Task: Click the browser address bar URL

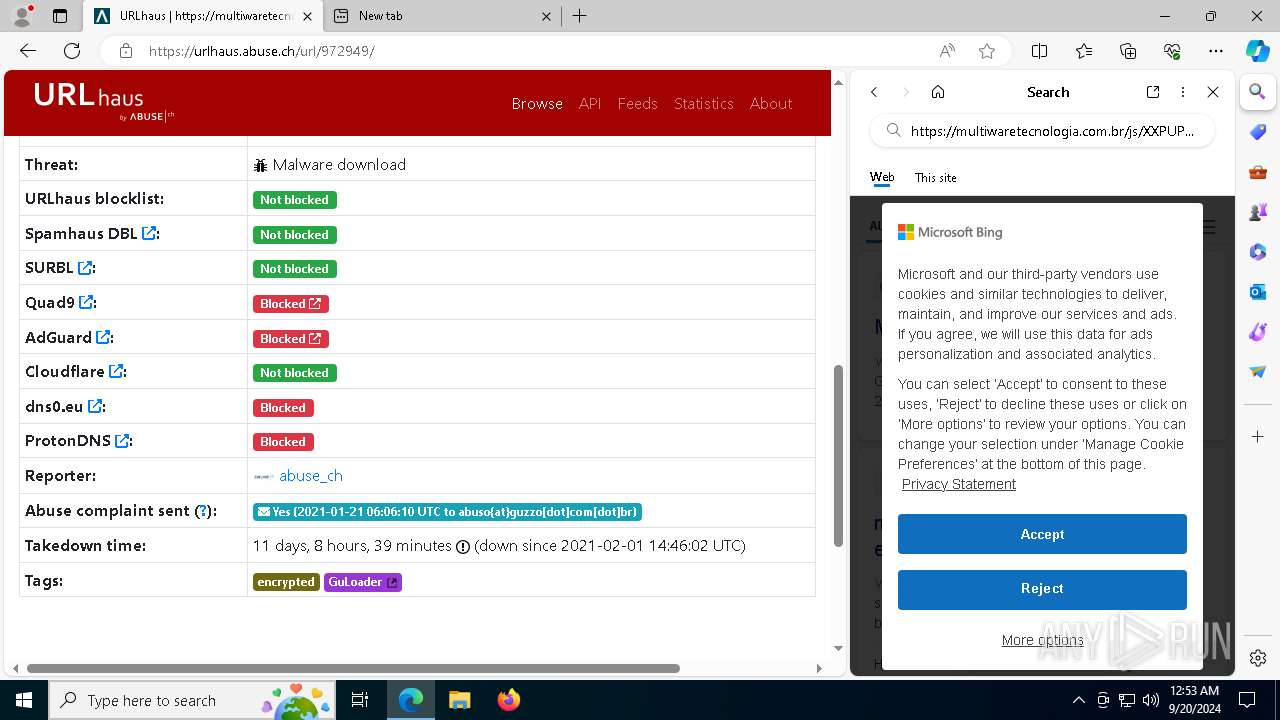Action: (261, 51)
